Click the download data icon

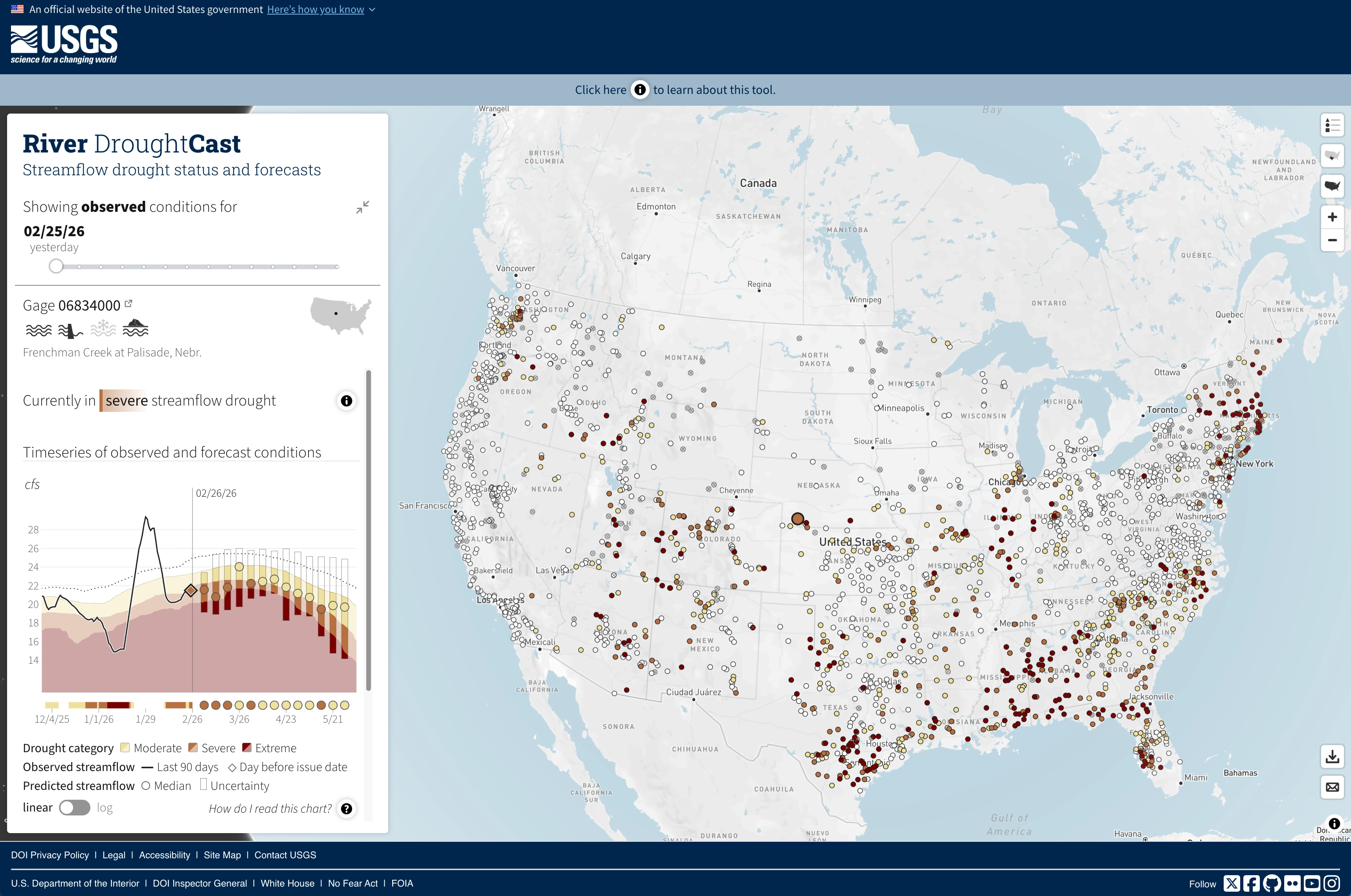point(1332,756)
